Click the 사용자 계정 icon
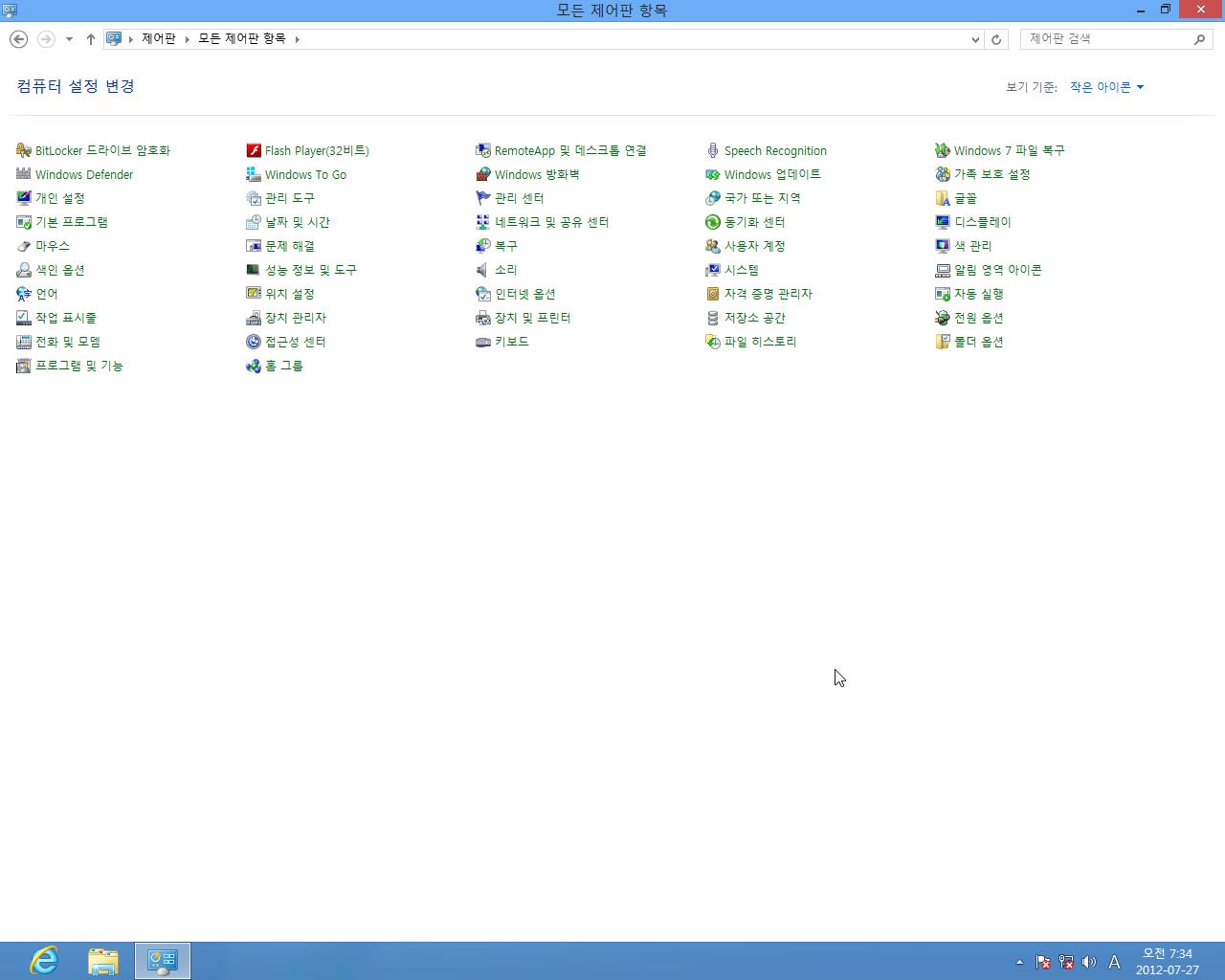This screenshot has height=980, width=1225. 713,246
